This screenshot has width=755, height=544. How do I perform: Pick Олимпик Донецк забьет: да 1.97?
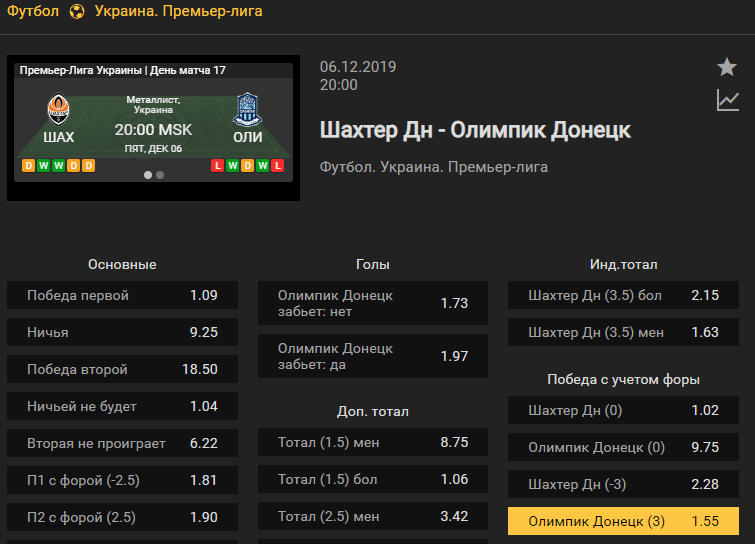[373, 356]
